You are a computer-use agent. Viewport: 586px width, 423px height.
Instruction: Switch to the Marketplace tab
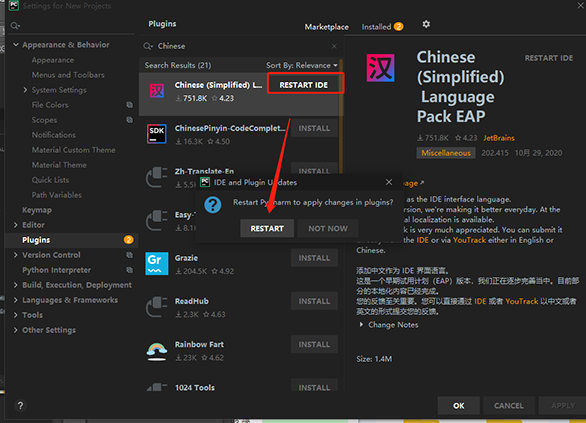click(x=326, y=27)
